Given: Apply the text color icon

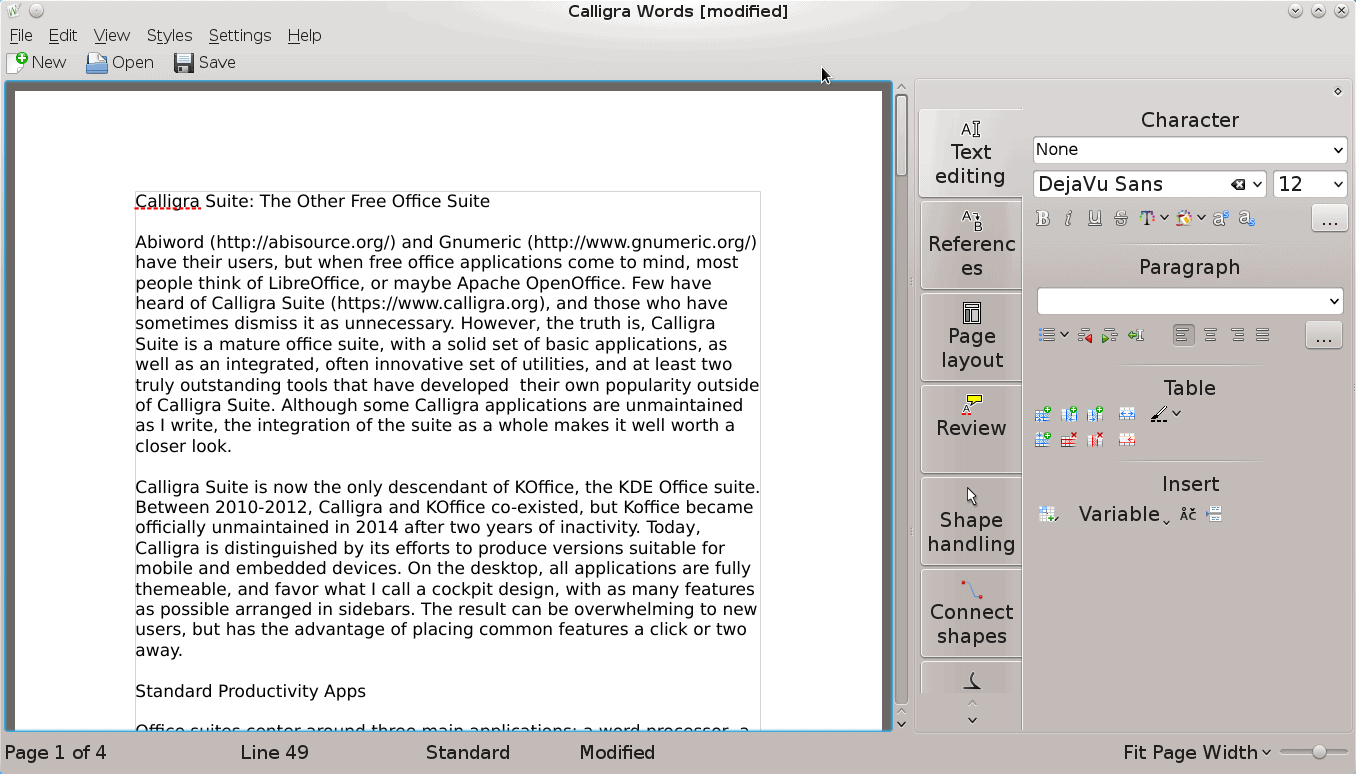Looking at the screenshot, I should [x=1147, y=218].
